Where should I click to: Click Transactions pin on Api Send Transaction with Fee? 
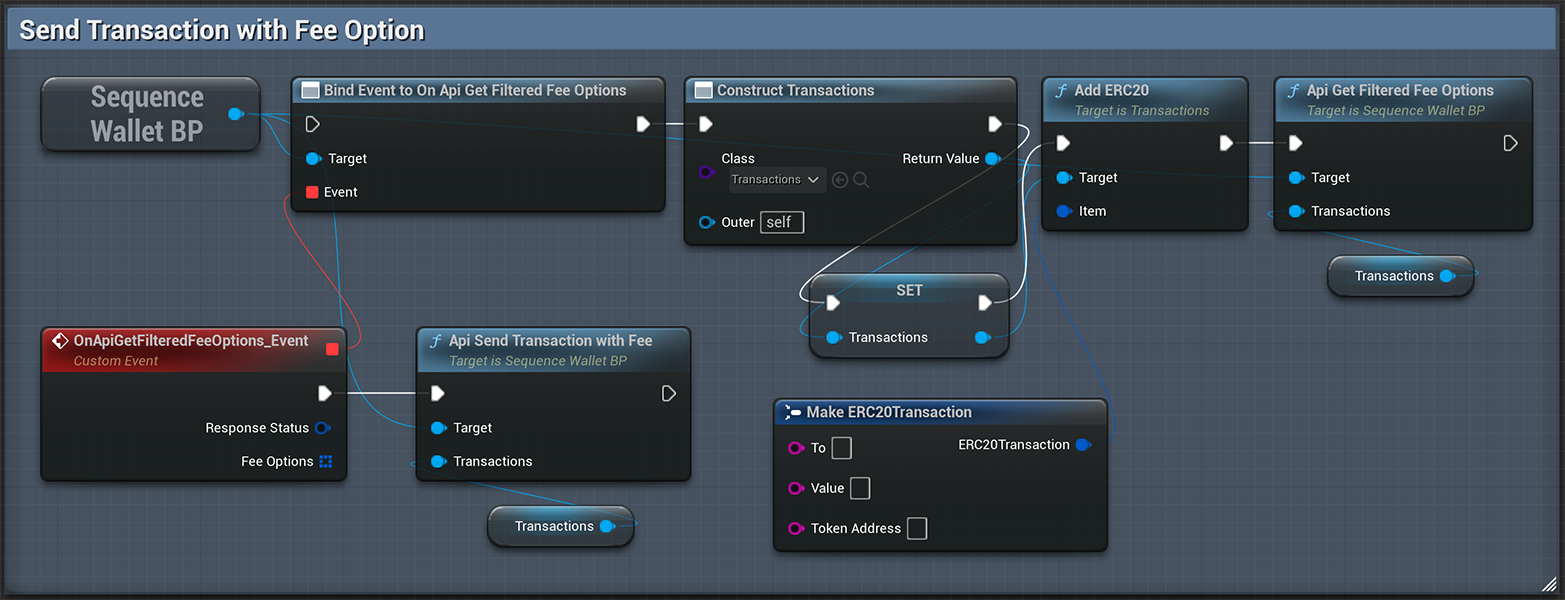click(438, 461)
